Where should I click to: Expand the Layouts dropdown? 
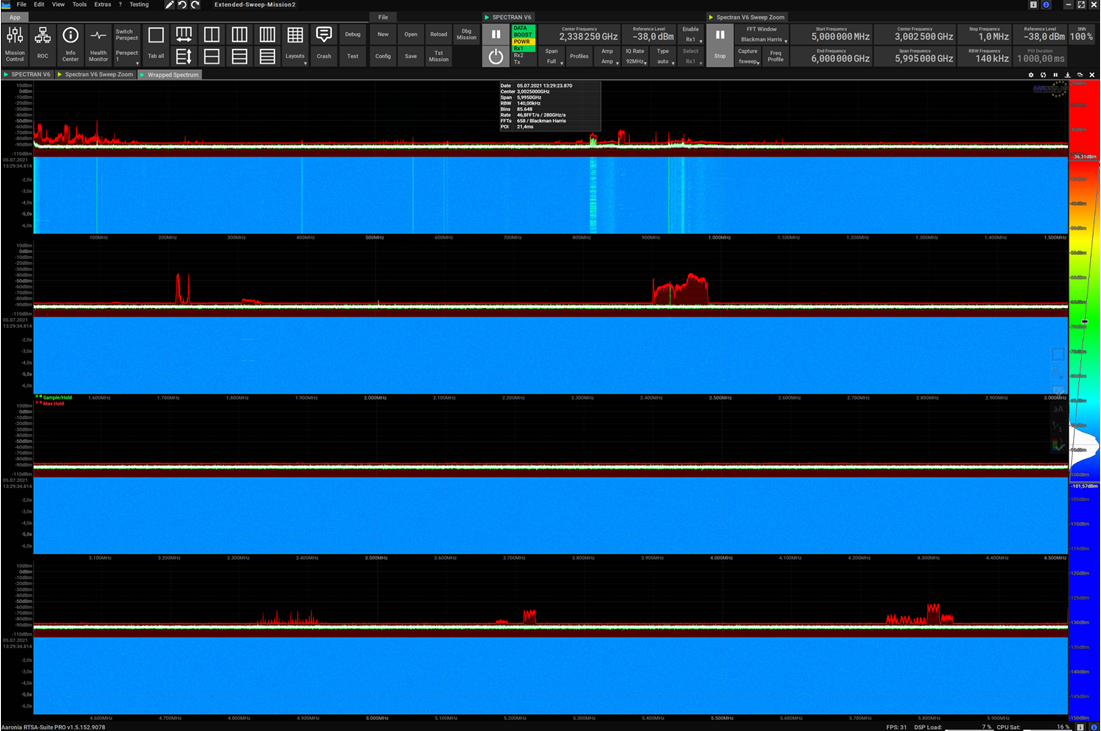[x=296, y=44]
